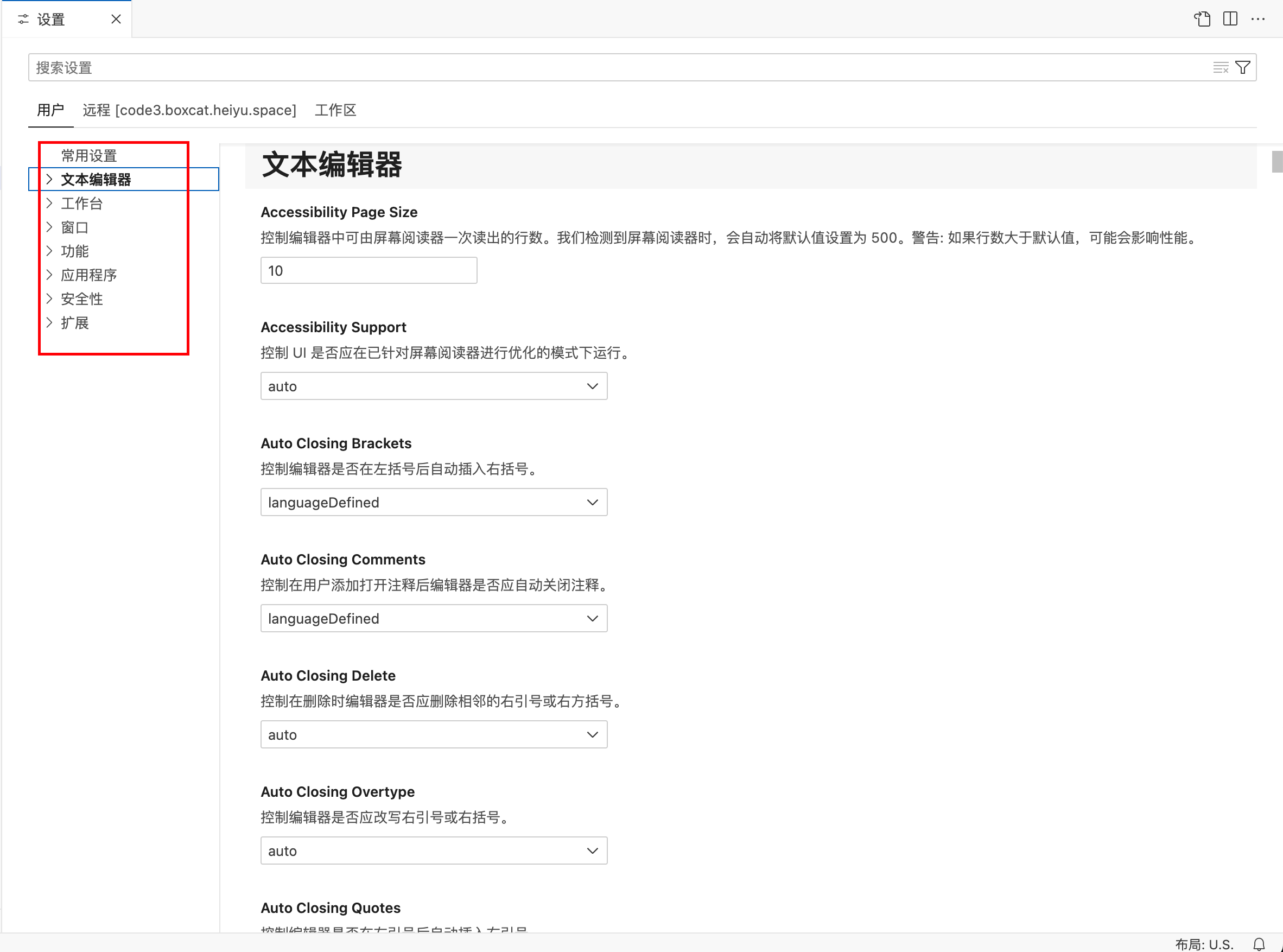Open settings JSON file icon

pyautogui.click(x=1202, y=19)
